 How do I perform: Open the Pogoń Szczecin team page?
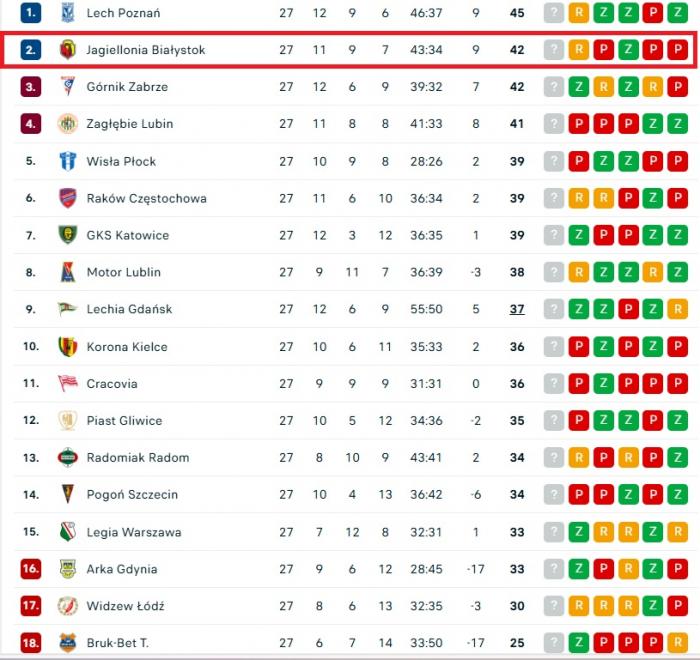pyautogui.click(x=132, y=495)
